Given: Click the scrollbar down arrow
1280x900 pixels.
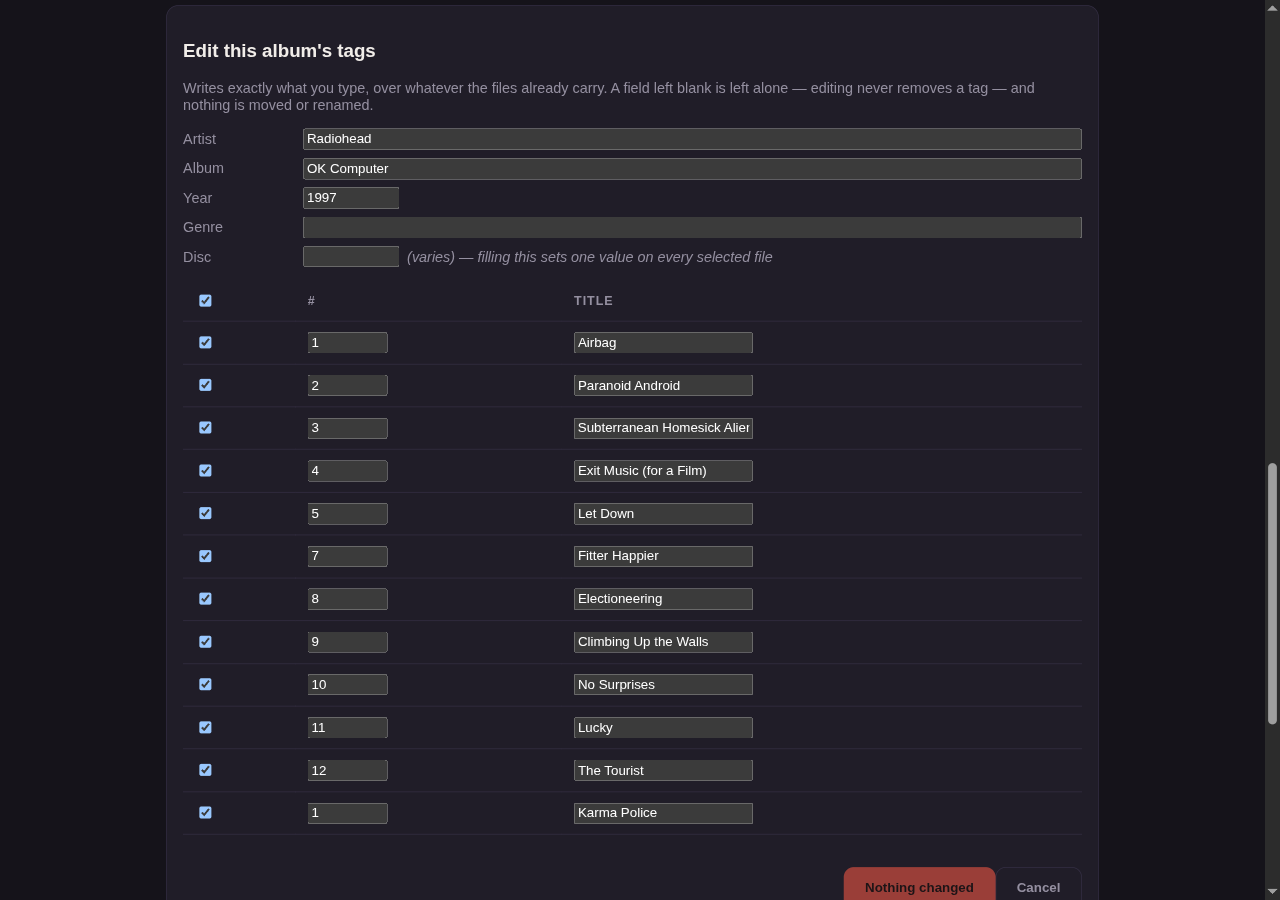Looking at the screenshot, I should (1272, 892).
